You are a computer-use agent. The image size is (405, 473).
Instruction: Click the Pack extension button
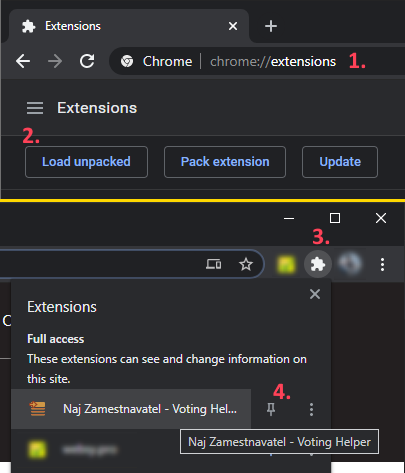pyautogui.click(x=225, y=162)
